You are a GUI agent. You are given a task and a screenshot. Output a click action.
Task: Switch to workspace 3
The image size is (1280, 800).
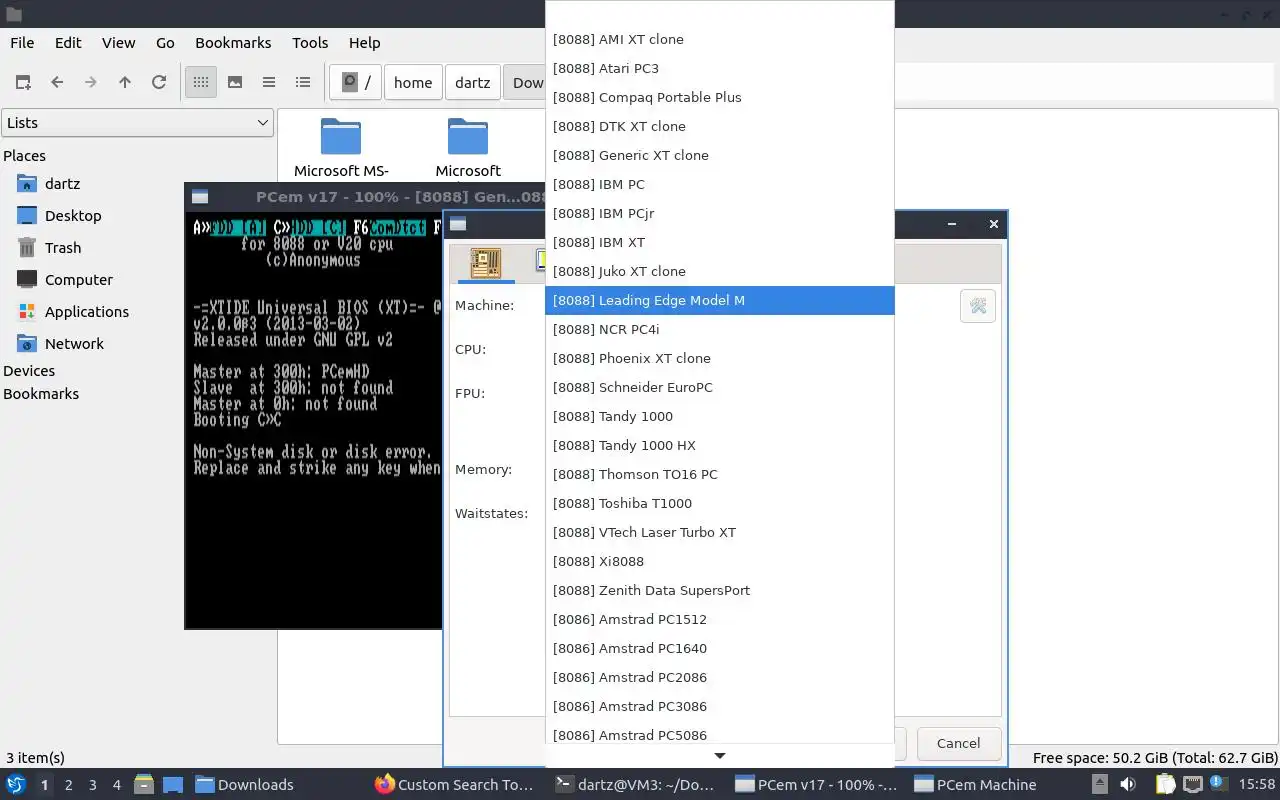[93, 785]
